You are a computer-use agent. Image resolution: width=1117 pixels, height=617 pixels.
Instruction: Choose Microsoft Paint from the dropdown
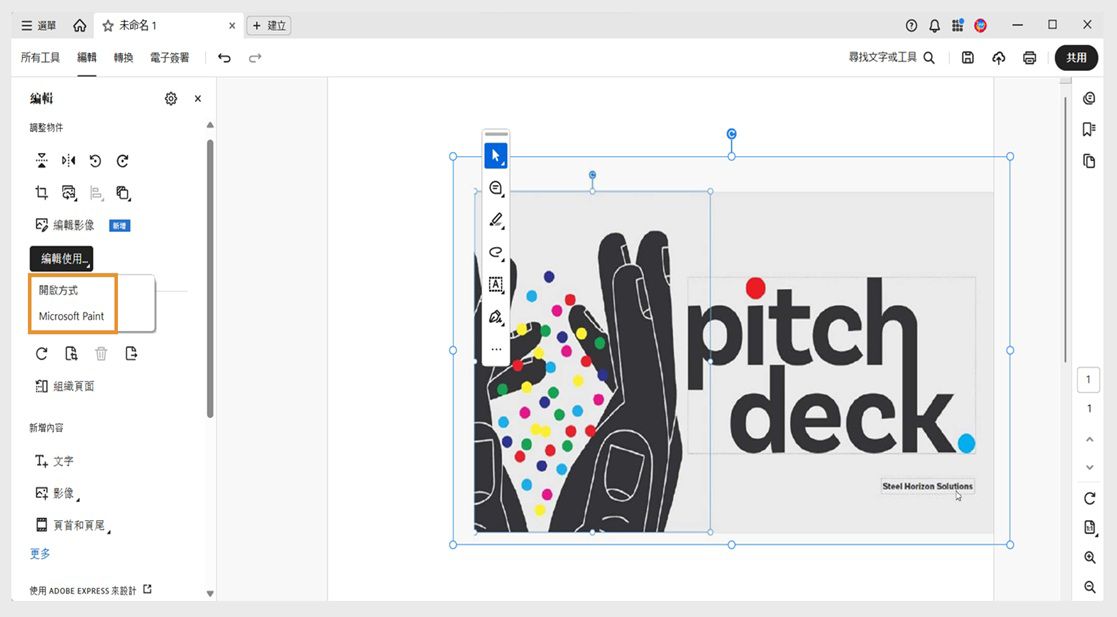(x=71, y=316)
